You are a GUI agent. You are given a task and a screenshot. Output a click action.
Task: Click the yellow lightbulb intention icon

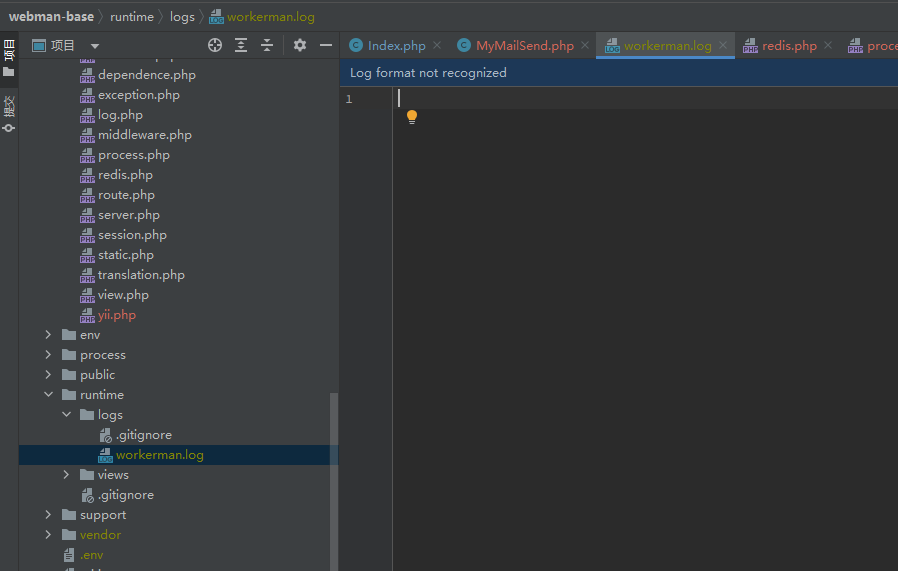pos(412,117)
